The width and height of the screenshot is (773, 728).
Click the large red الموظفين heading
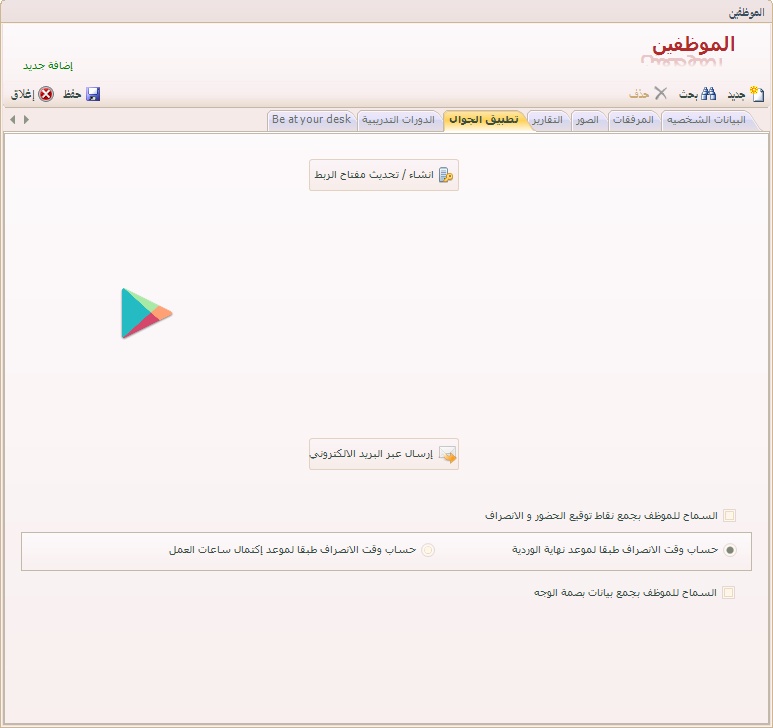coord(694,45)
